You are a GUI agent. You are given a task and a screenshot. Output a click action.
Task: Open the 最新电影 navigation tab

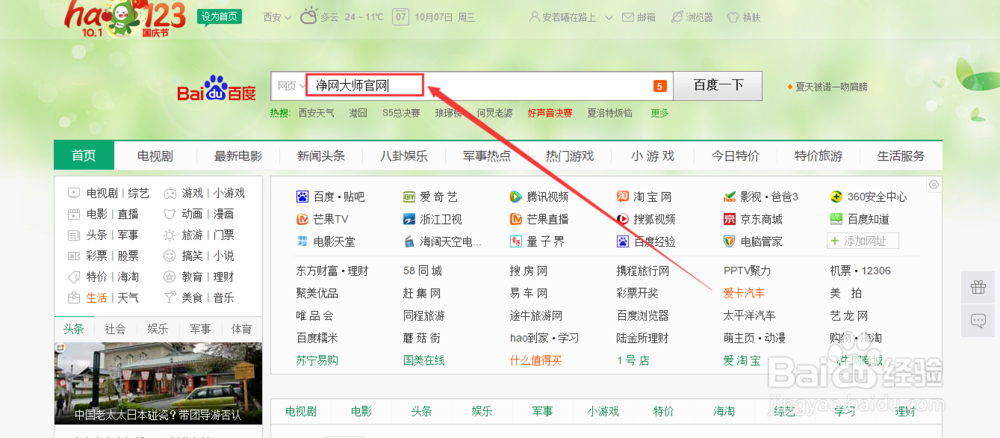click(238, 156)
